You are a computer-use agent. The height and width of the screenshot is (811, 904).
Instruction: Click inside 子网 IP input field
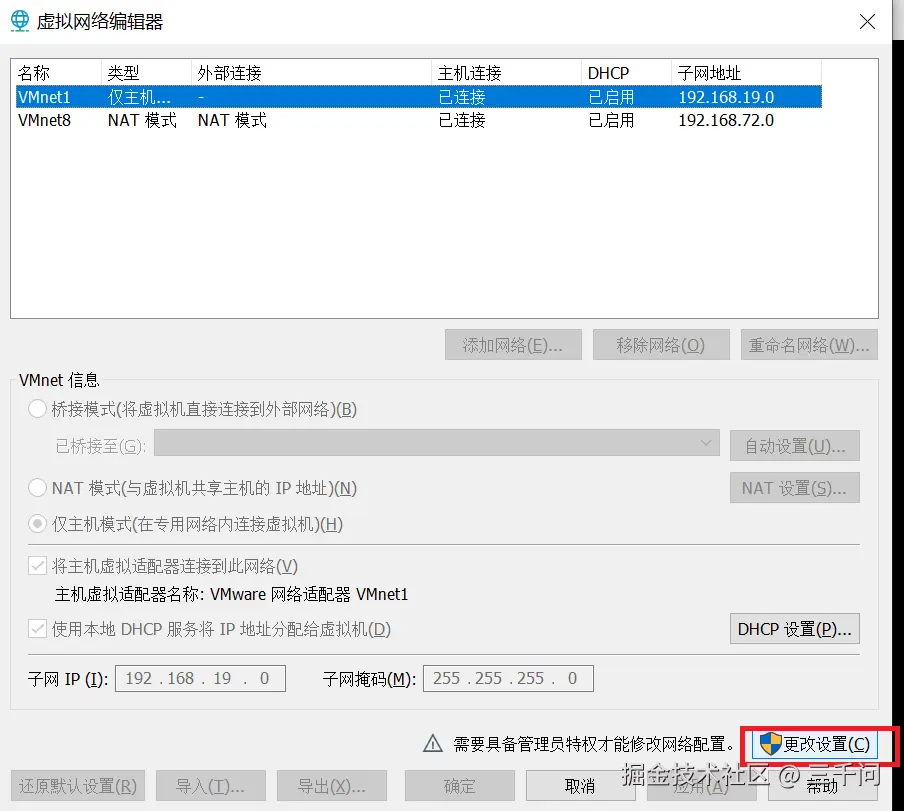(x=200, y=678)
